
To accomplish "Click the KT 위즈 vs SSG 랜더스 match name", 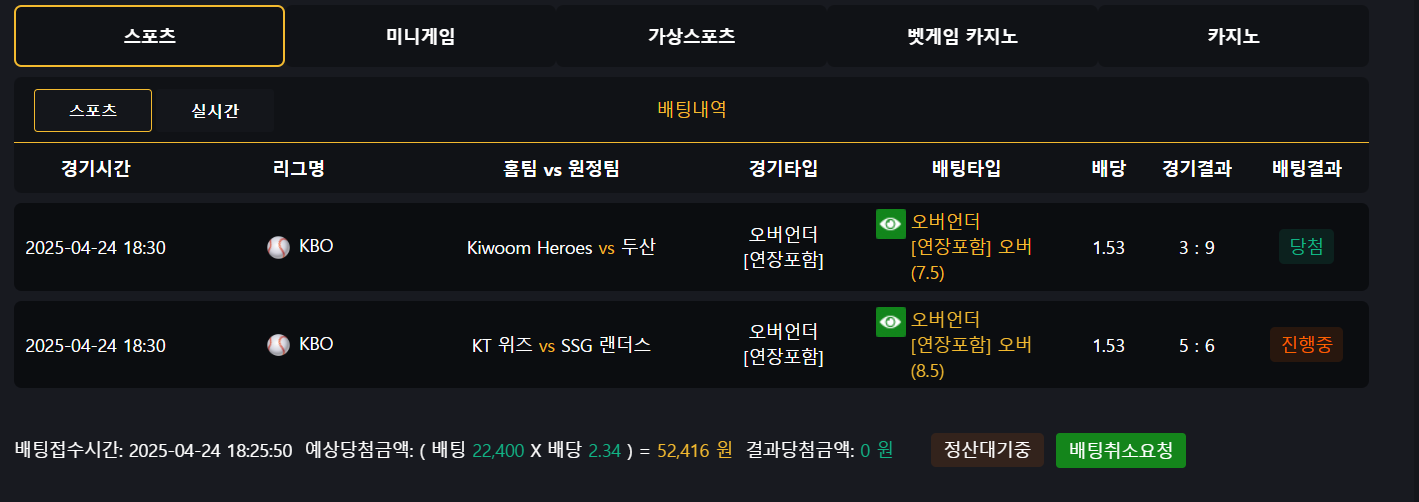I will (561, 346).
